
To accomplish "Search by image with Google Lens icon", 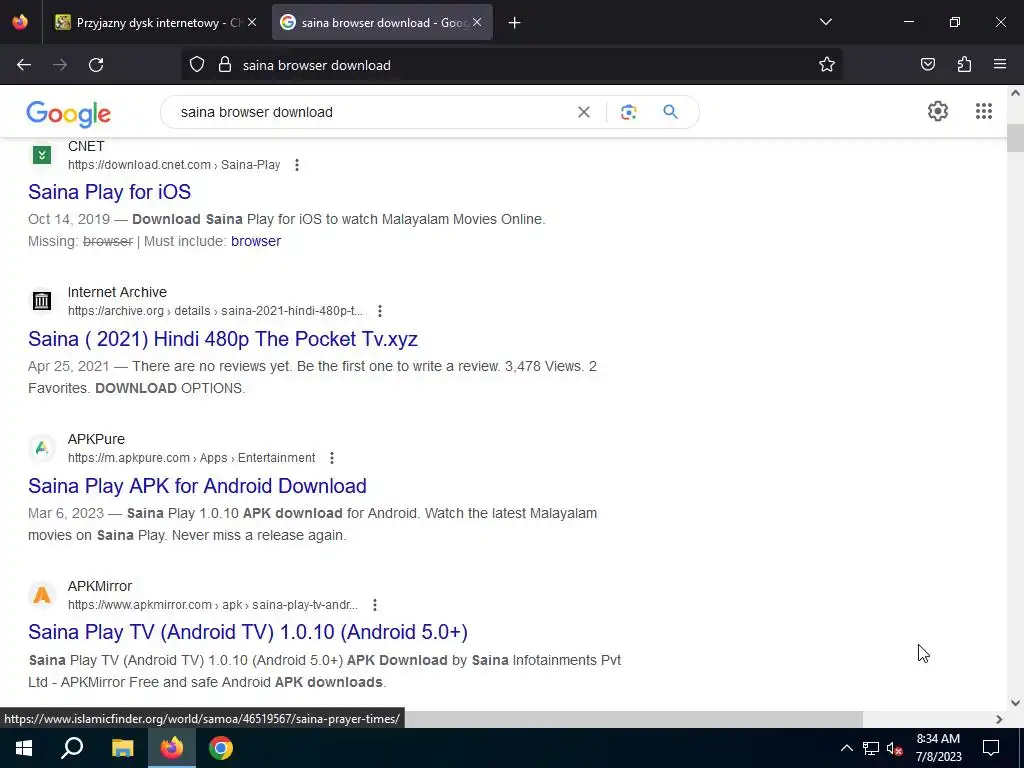I will pyautogui.click(x=628, y=112).
